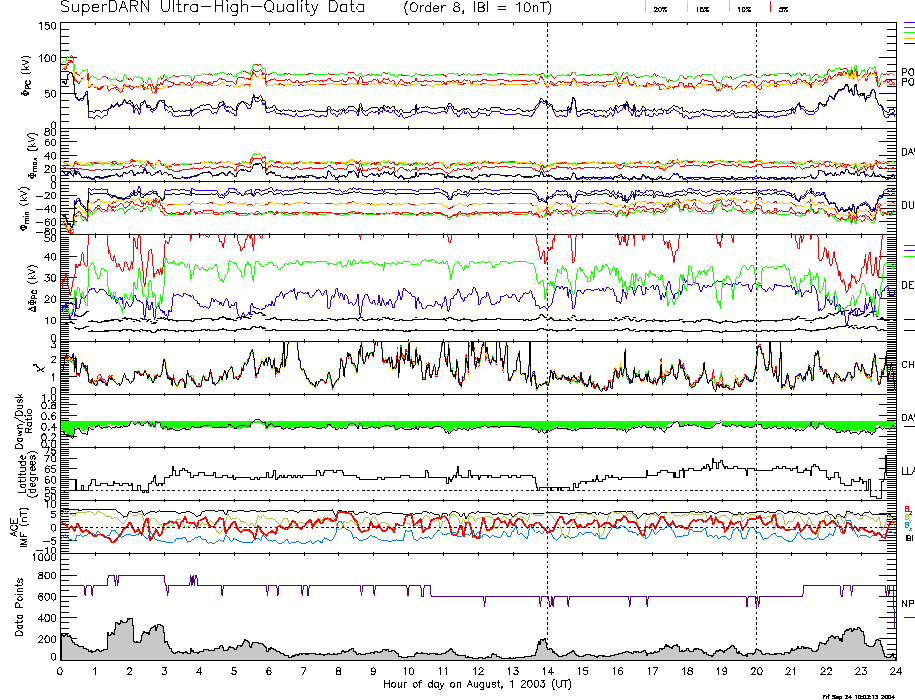Click the dashed vertical marker at hour 20

pos(756,300)
